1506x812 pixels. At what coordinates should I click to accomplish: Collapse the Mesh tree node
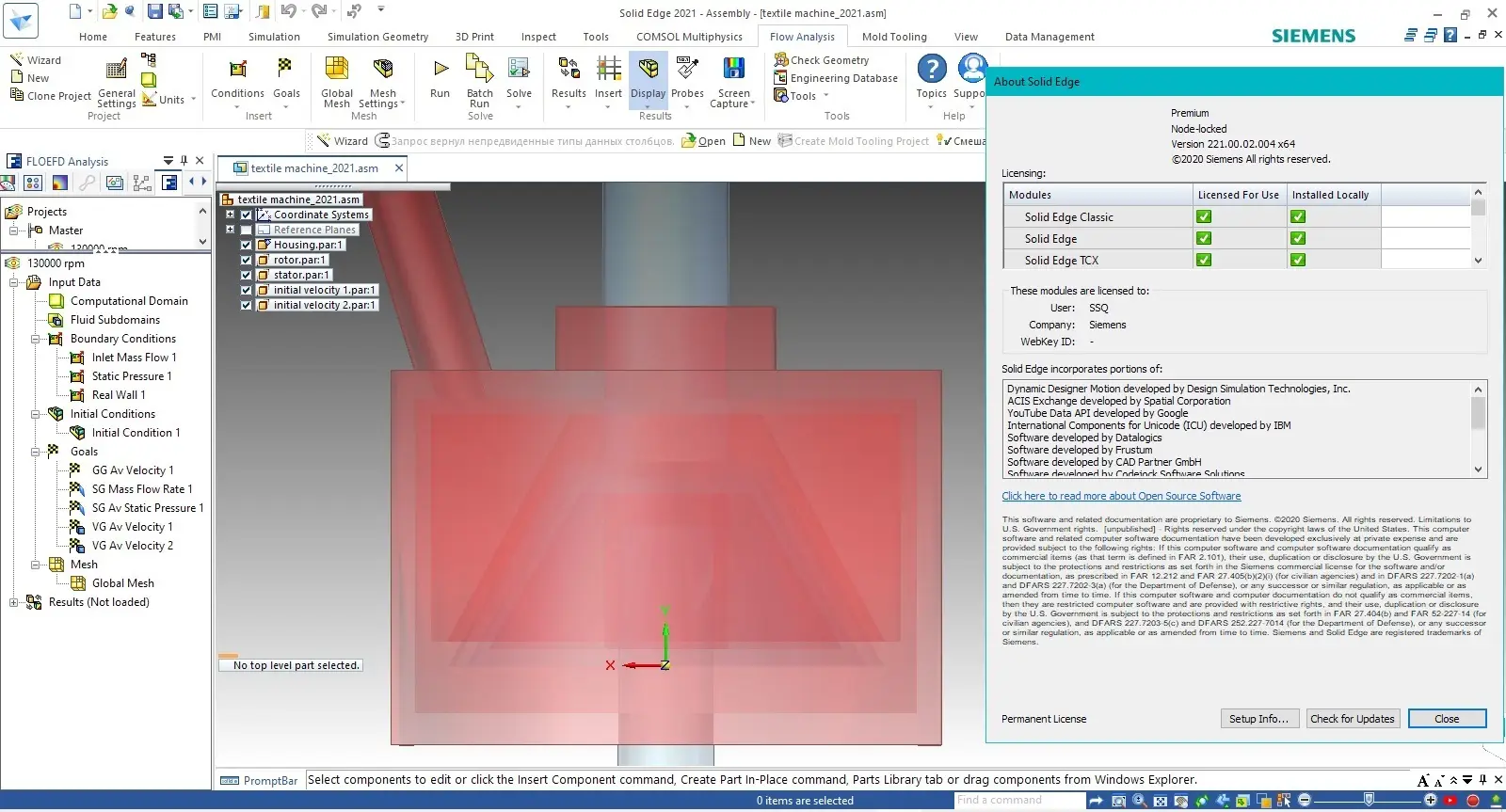(x=35, y=565)
